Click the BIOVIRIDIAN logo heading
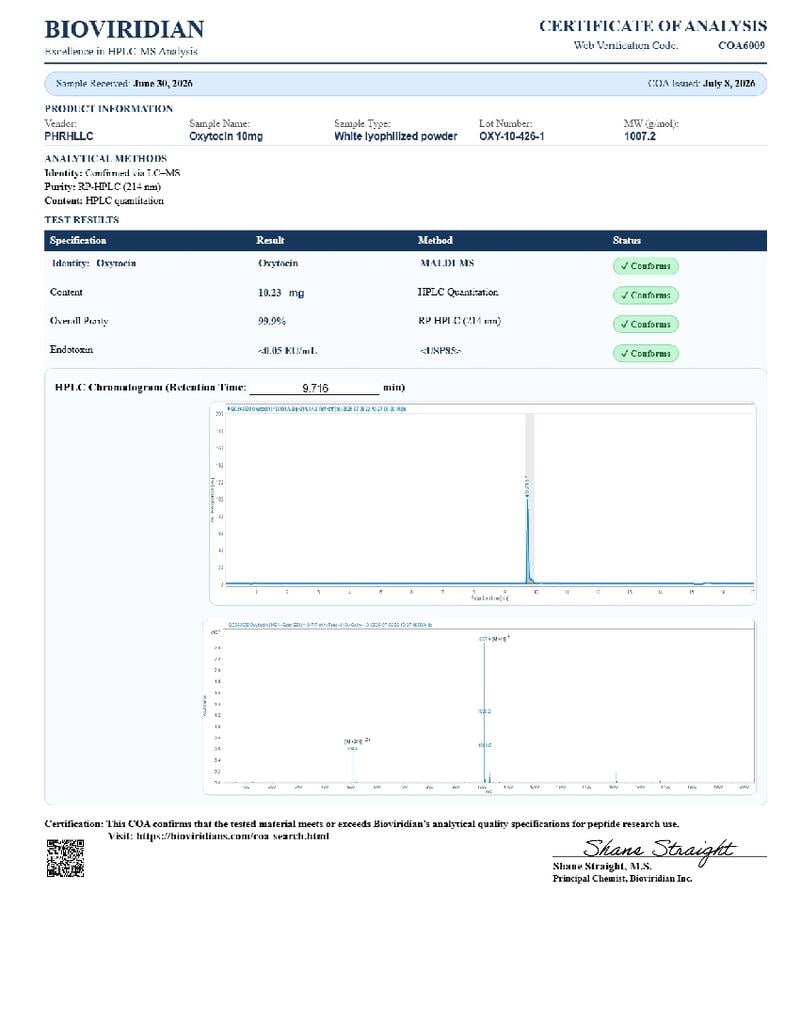 click(124, 29)
